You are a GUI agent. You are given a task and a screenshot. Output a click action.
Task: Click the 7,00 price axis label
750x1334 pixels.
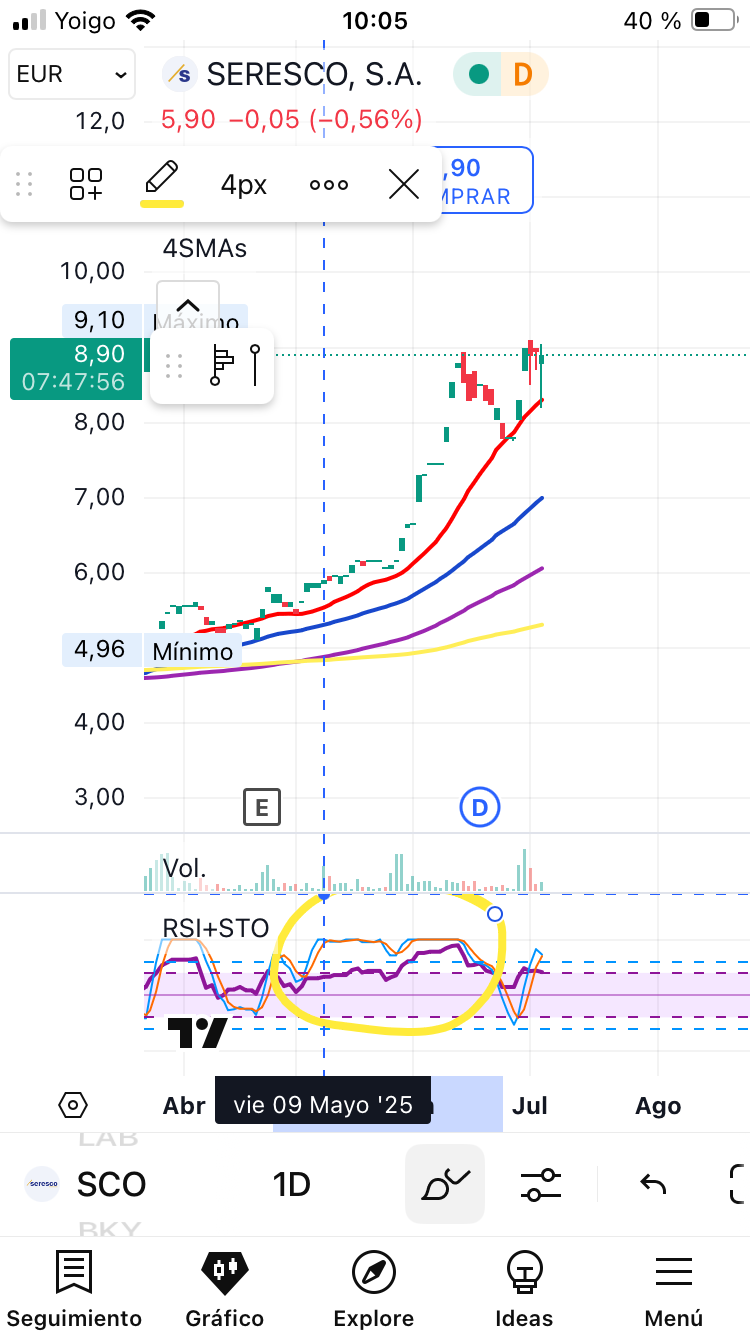100,497
